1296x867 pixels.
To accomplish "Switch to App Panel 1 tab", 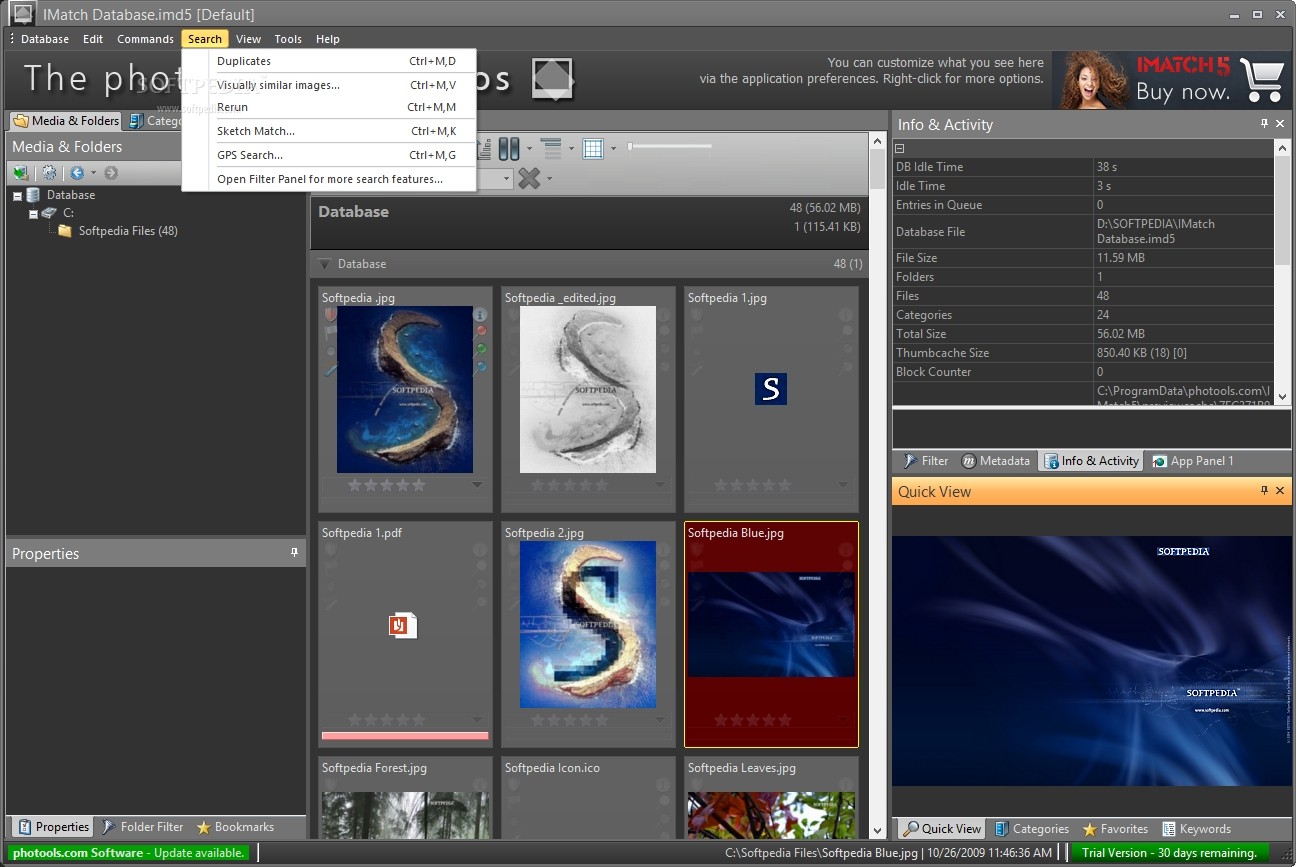I will point(1193,461).
